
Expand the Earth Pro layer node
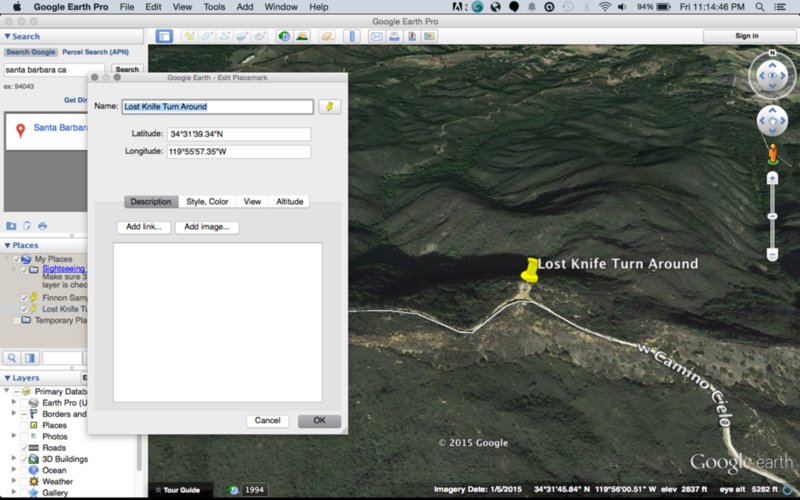(14, 402)
